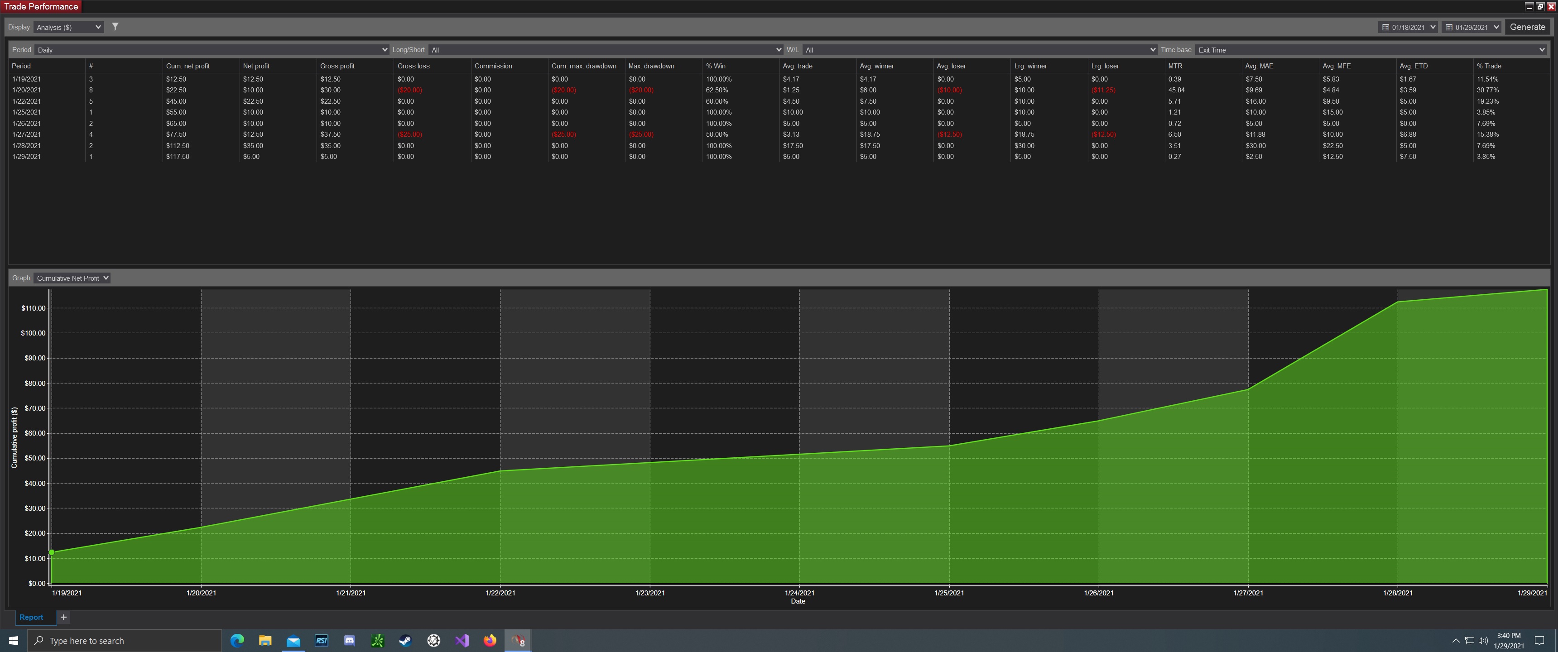
Task: Click the white gear-shaped taskbar icon
Action: point(433,640)
